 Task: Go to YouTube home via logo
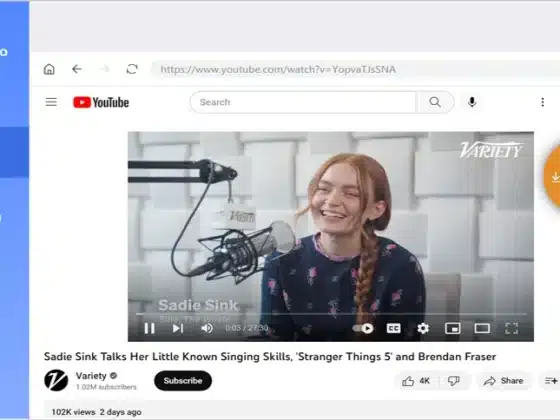coord(101,102)
